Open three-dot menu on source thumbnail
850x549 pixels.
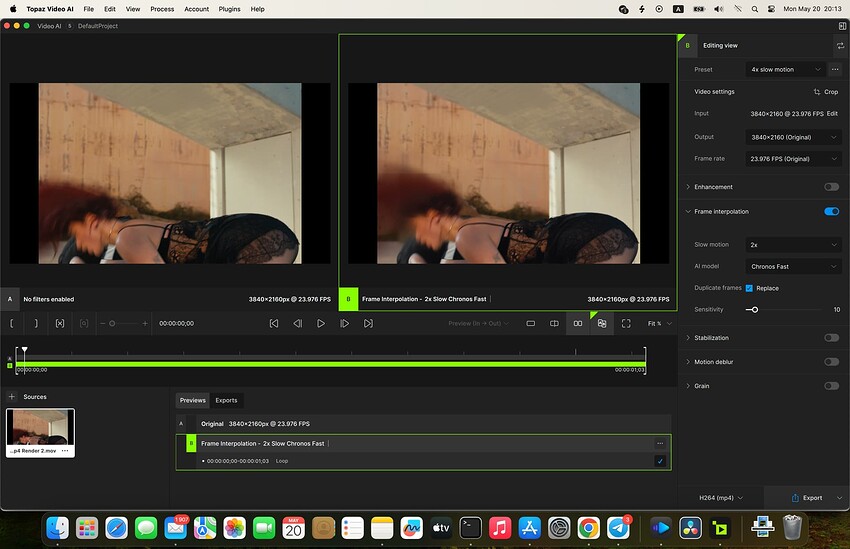(65, 451)
